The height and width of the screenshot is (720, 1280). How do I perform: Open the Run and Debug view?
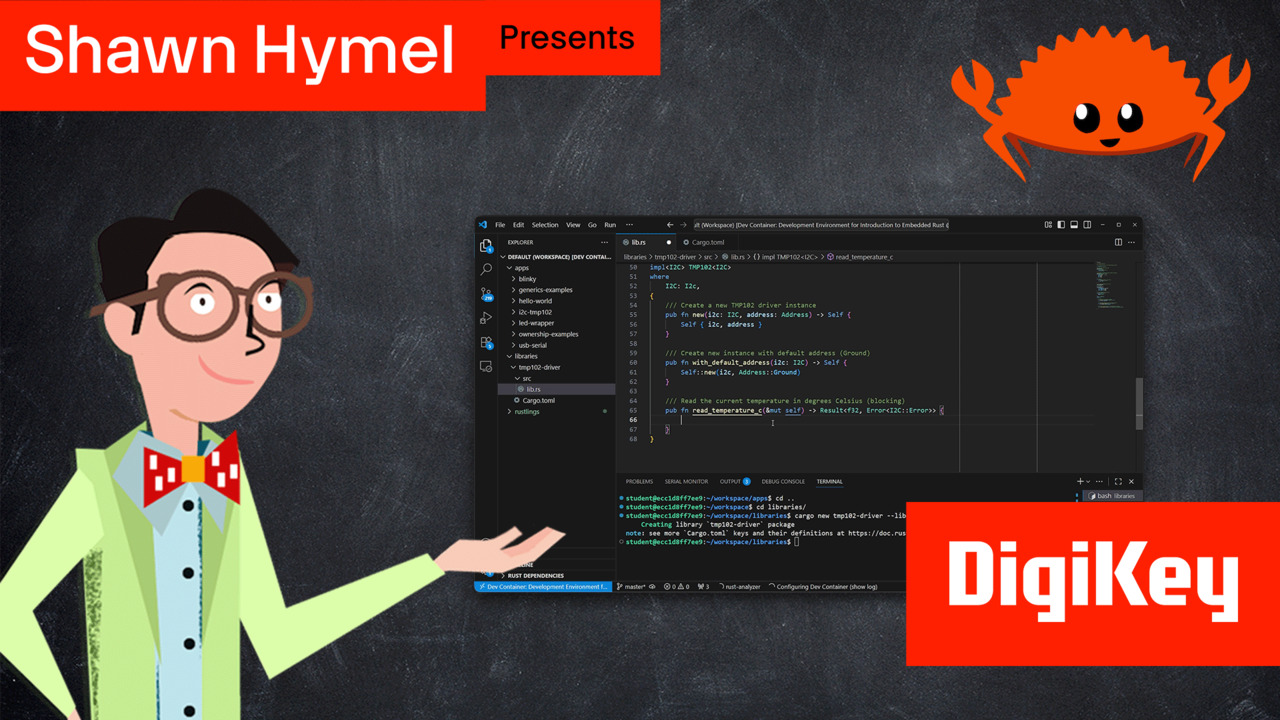[486, 317]
